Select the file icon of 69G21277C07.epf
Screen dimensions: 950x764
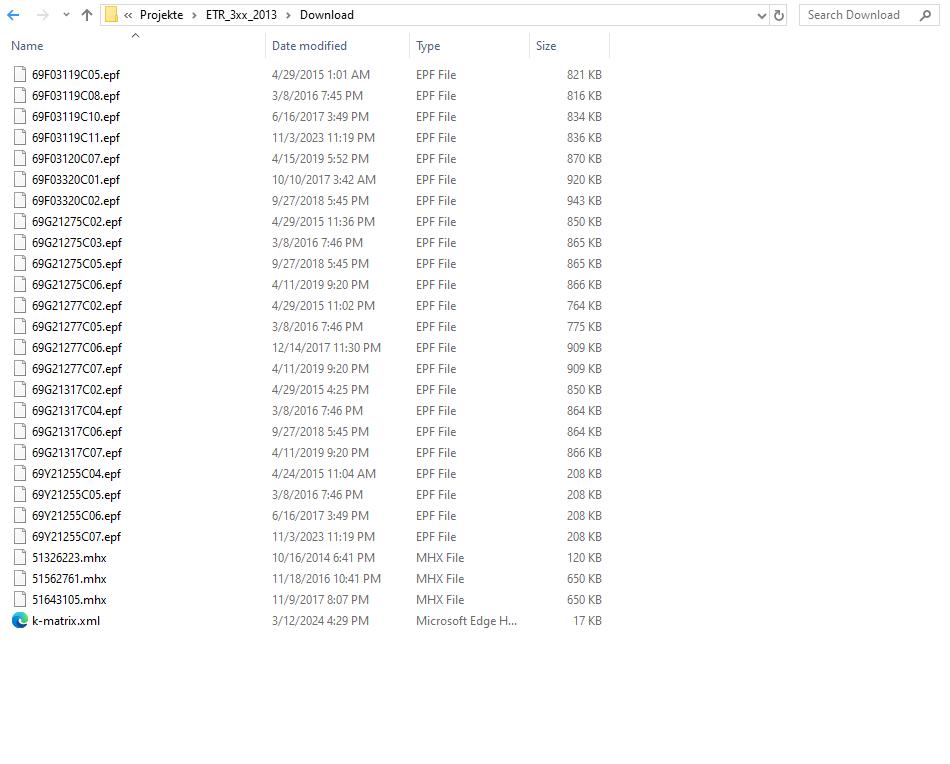click(20, 369)
